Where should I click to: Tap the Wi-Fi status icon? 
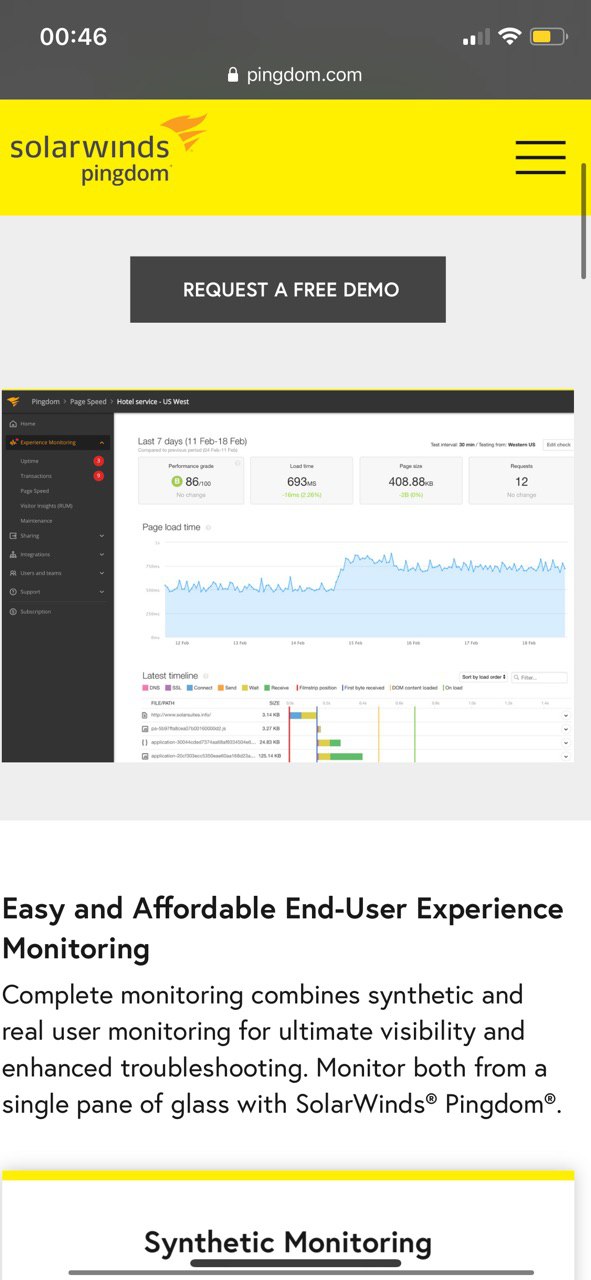[x=510, y=37]
